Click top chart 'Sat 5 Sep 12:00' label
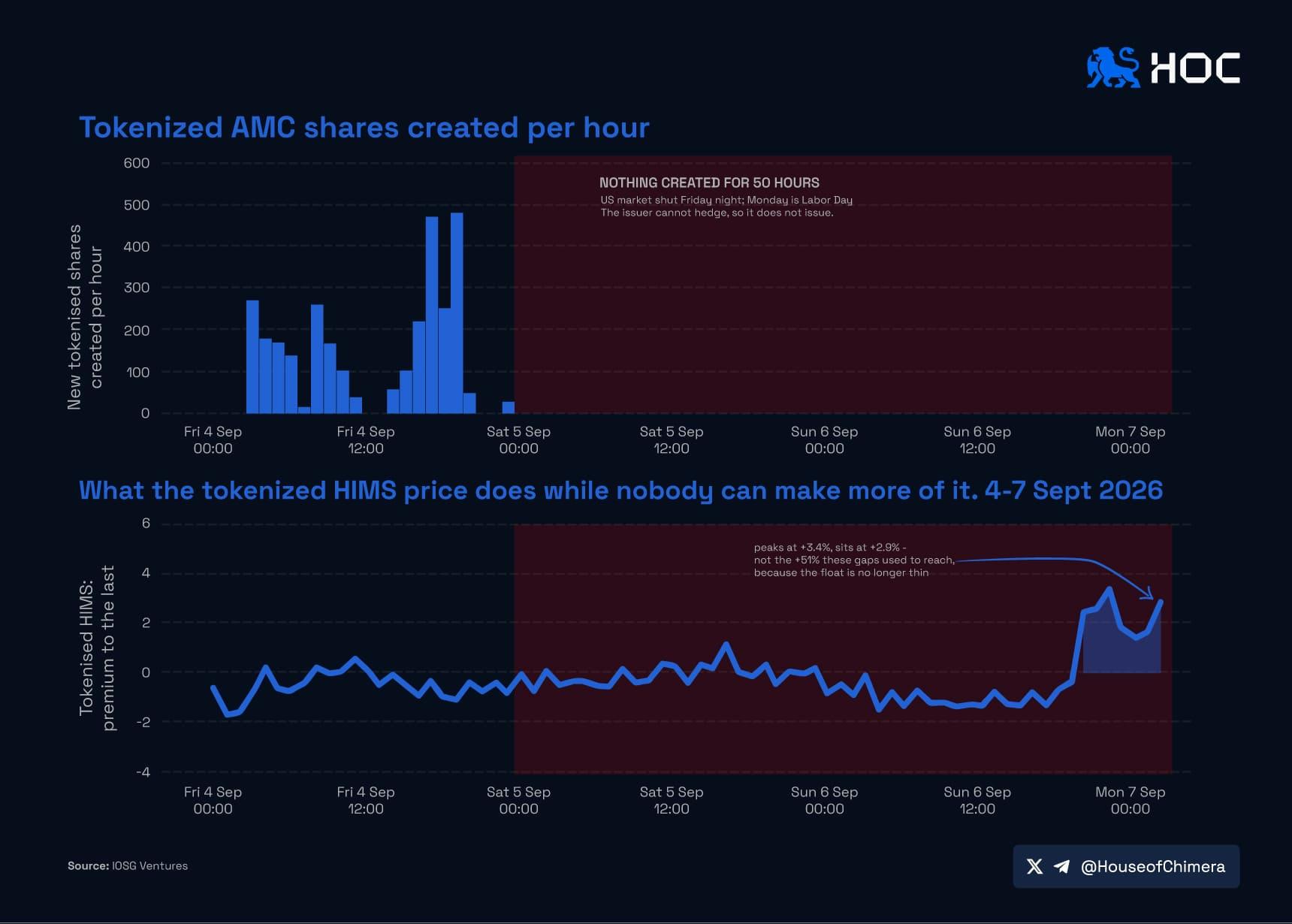This screenshot has width=1292, height=924. point(672,440)
